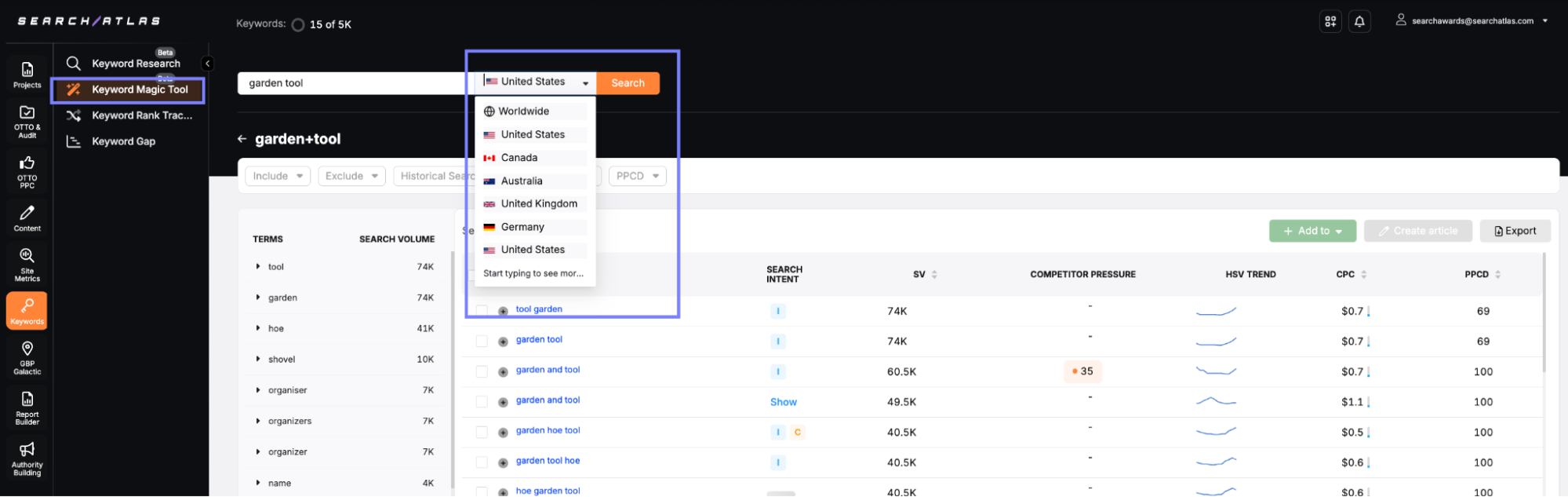This screenshot has width=1568, height=497.
Task: Click the Show link under Search Intent
Action: (783, 403)
